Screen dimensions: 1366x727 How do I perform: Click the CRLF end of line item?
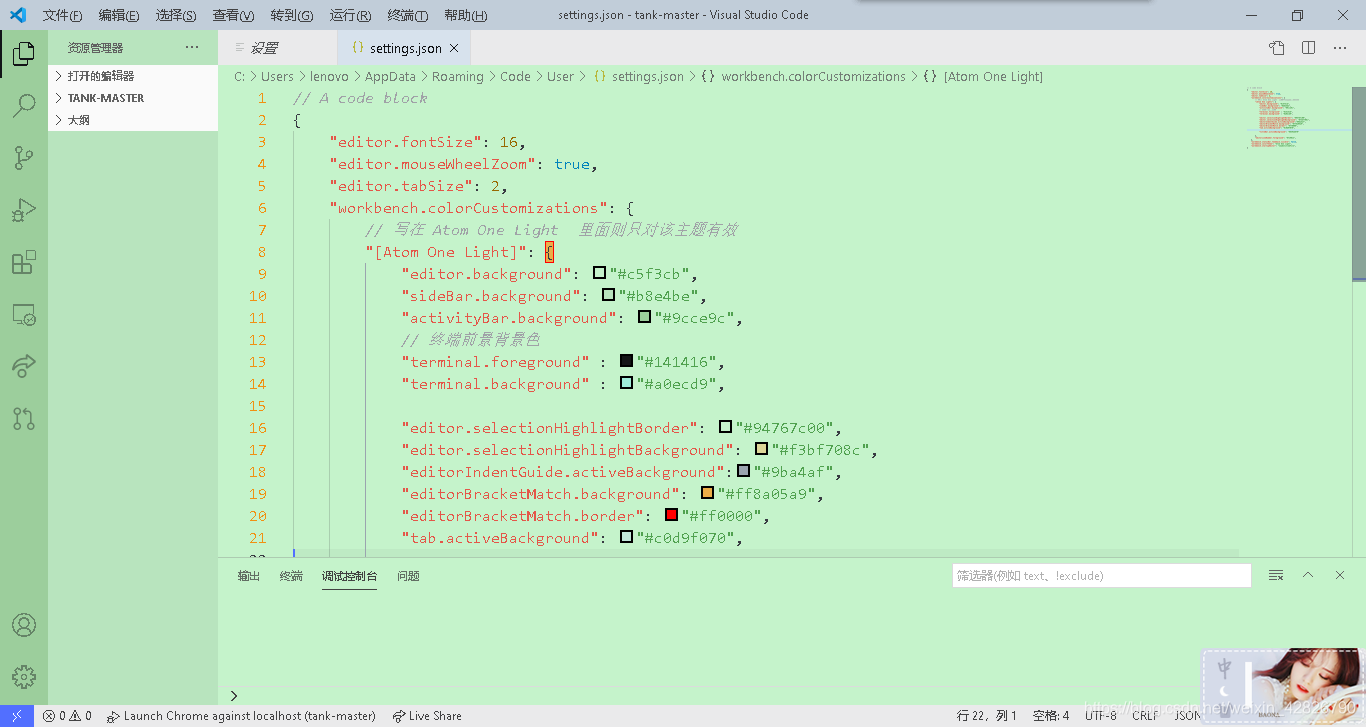click(1145, 716)
